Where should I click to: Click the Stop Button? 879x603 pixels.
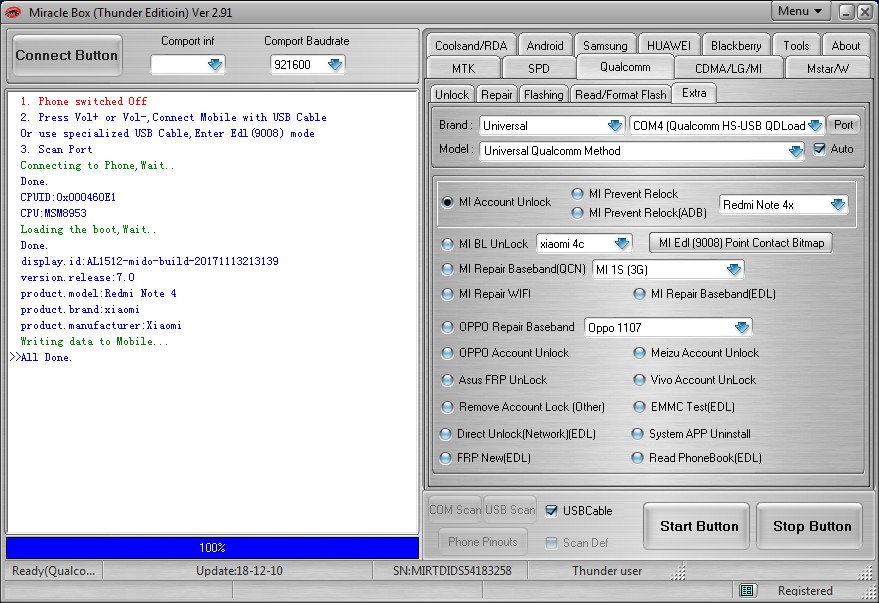(810, 526)
